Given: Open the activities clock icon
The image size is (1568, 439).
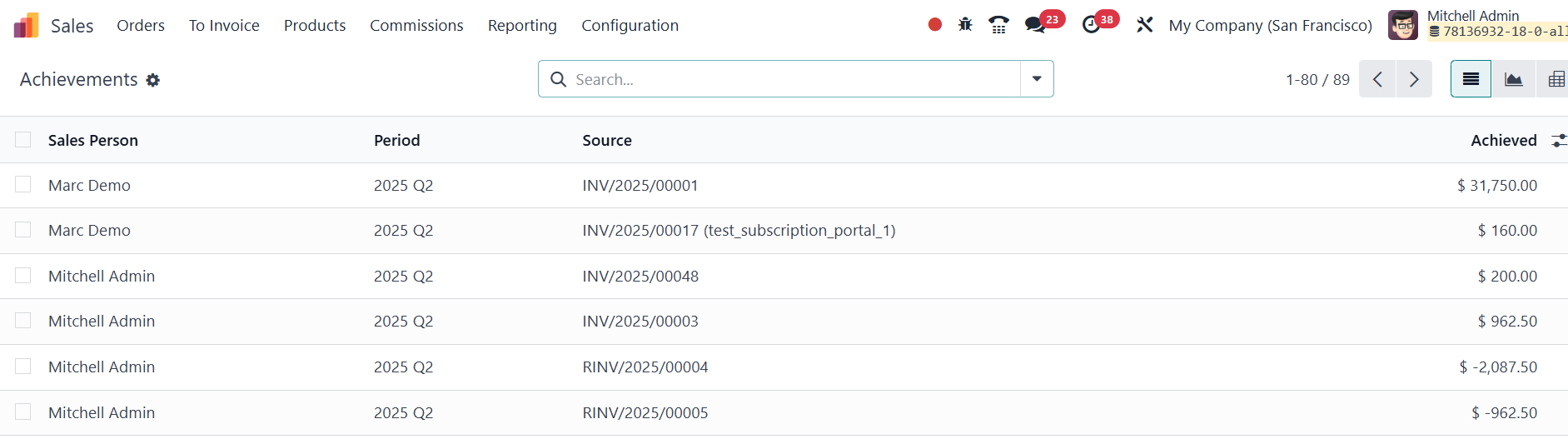Looking at the screenshot, I should 1091,25.
